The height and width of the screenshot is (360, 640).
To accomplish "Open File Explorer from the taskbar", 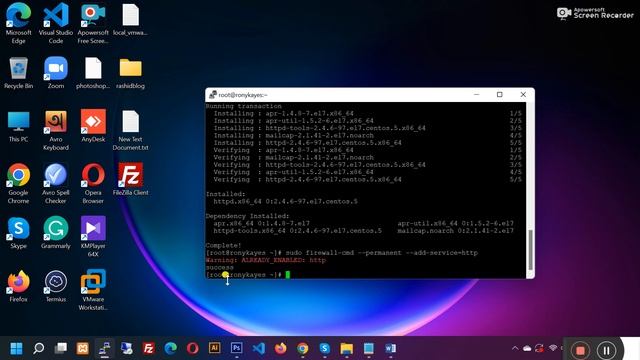I will point(347,349).
